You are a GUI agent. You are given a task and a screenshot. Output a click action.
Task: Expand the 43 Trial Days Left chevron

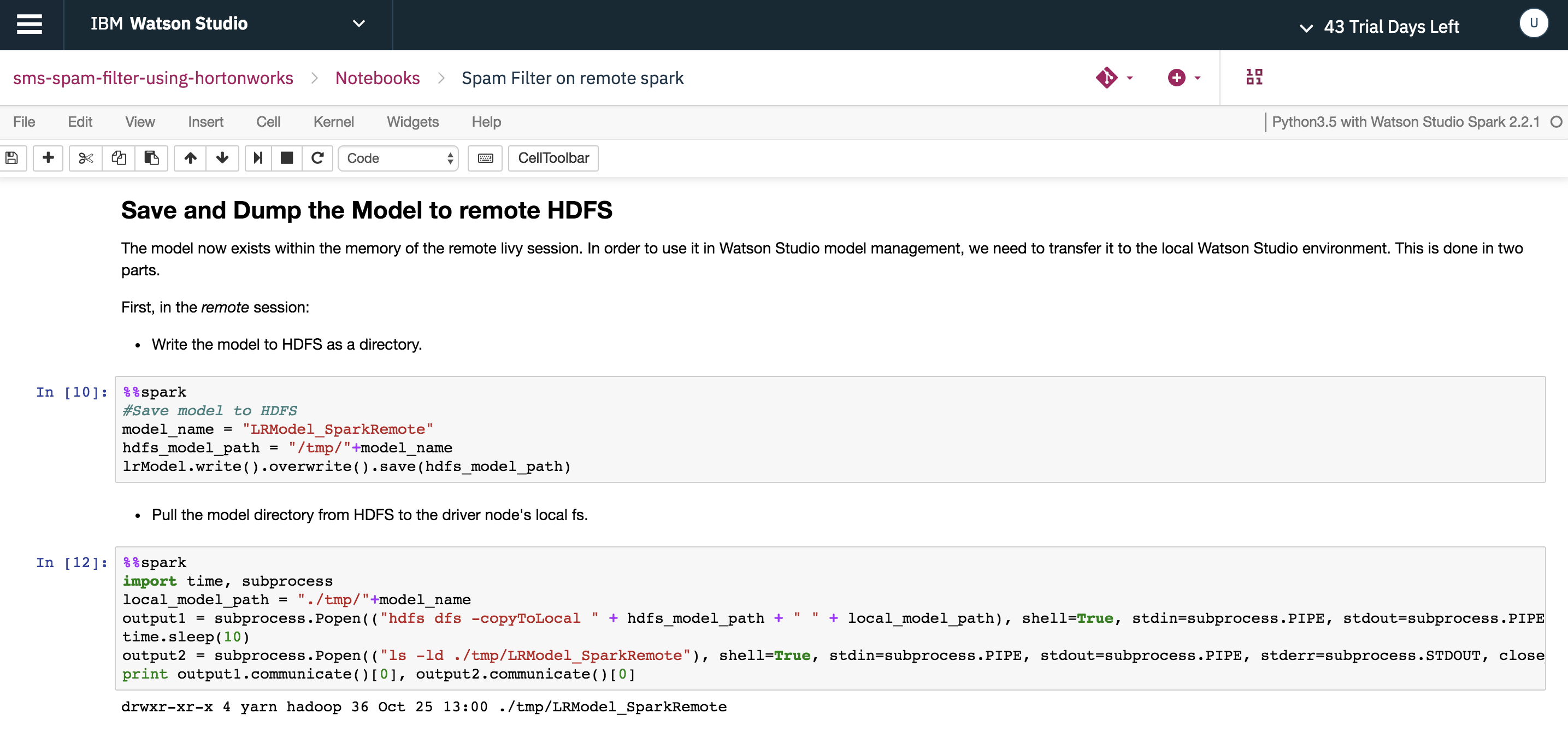point(1306,27)
